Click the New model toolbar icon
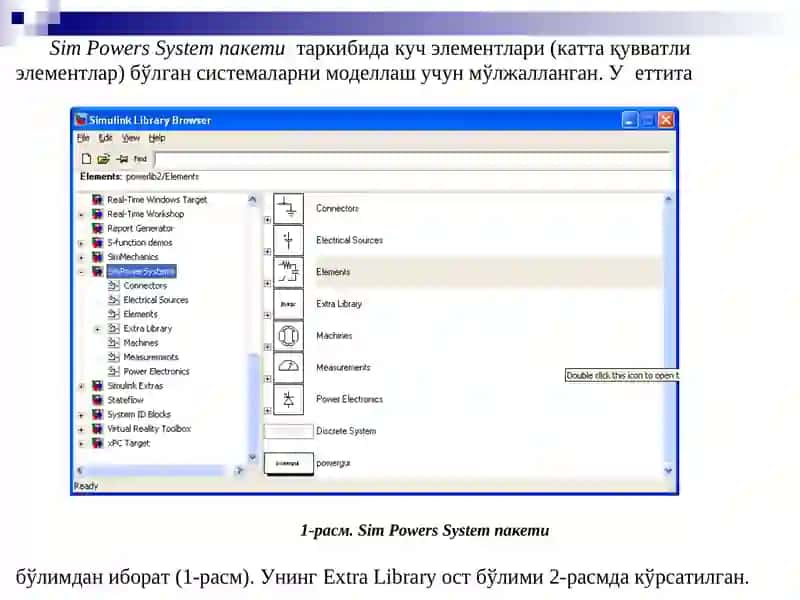 pyautogui.click(x=86, y=159)
